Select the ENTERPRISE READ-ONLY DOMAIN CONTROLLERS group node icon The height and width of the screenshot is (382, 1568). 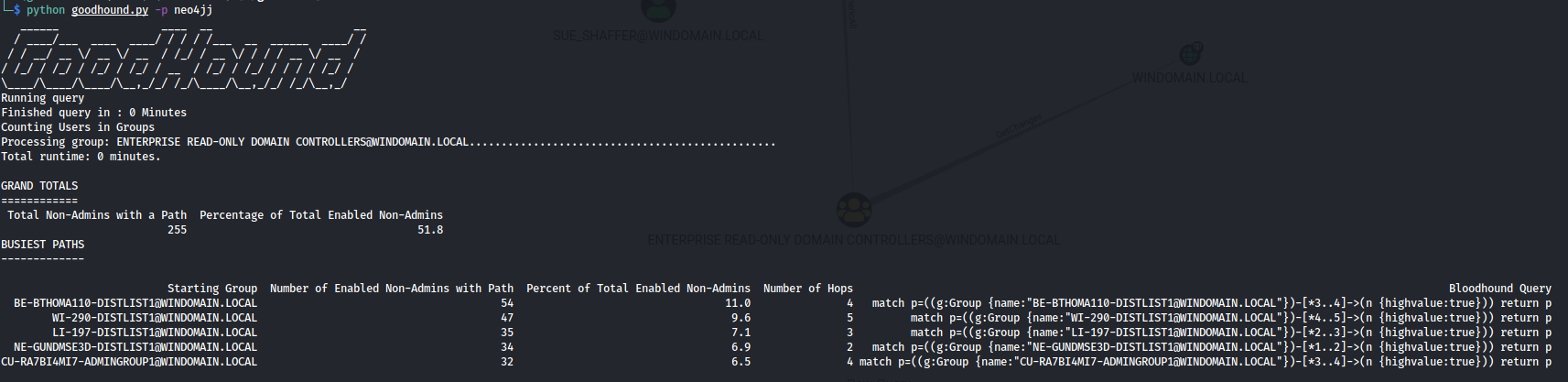coord(854,210)
